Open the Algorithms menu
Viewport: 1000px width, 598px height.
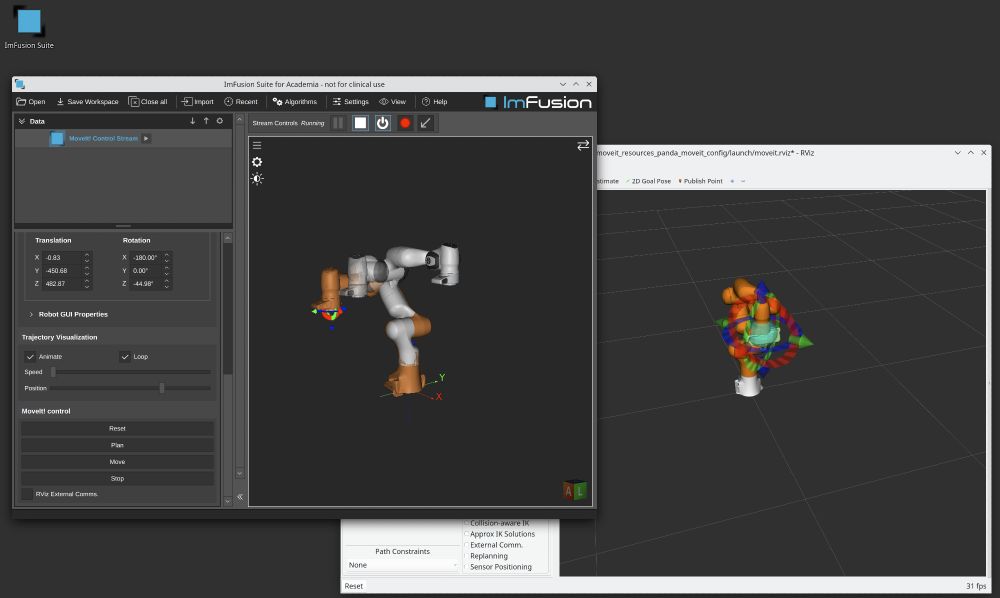[295, 101]
